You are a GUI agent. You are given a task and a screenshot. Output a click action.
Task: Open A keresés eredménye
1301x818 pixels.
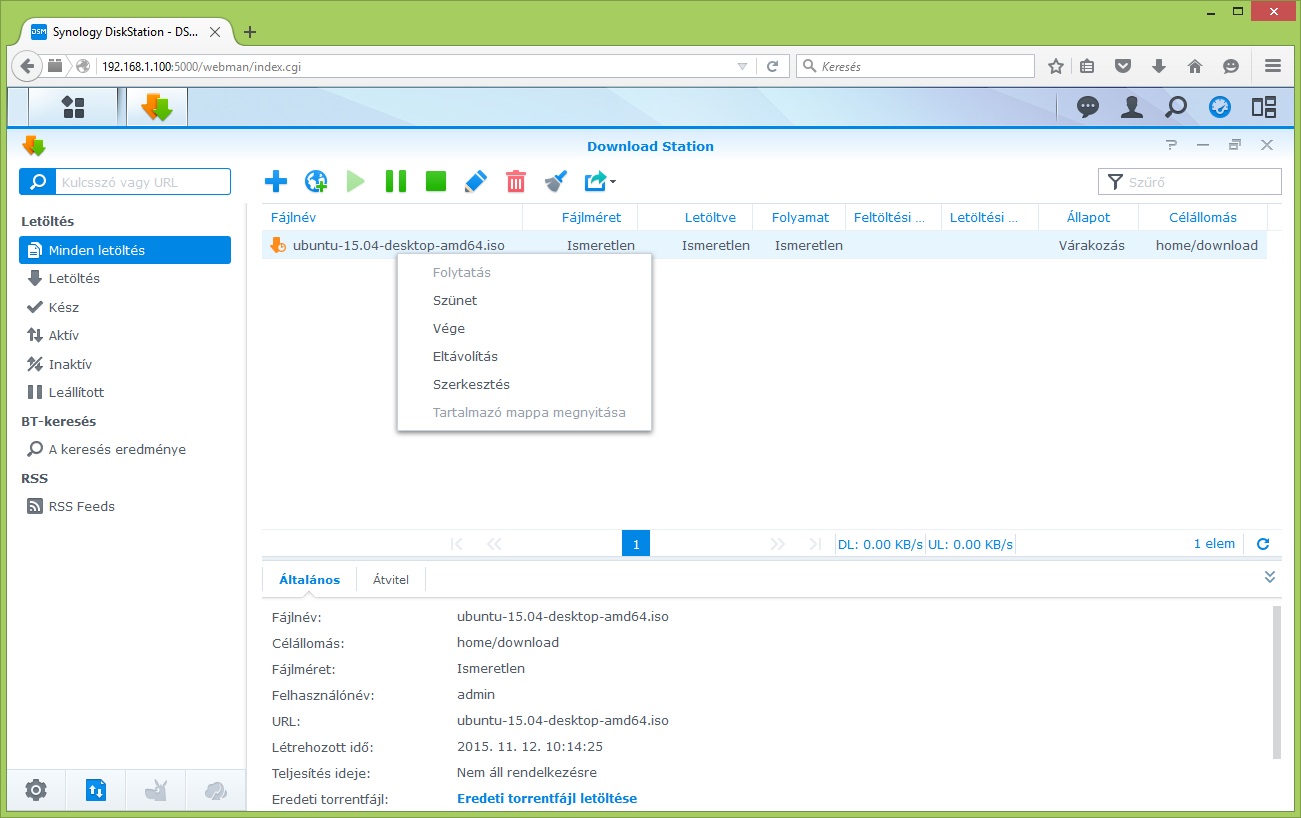(x=125, y=449)
